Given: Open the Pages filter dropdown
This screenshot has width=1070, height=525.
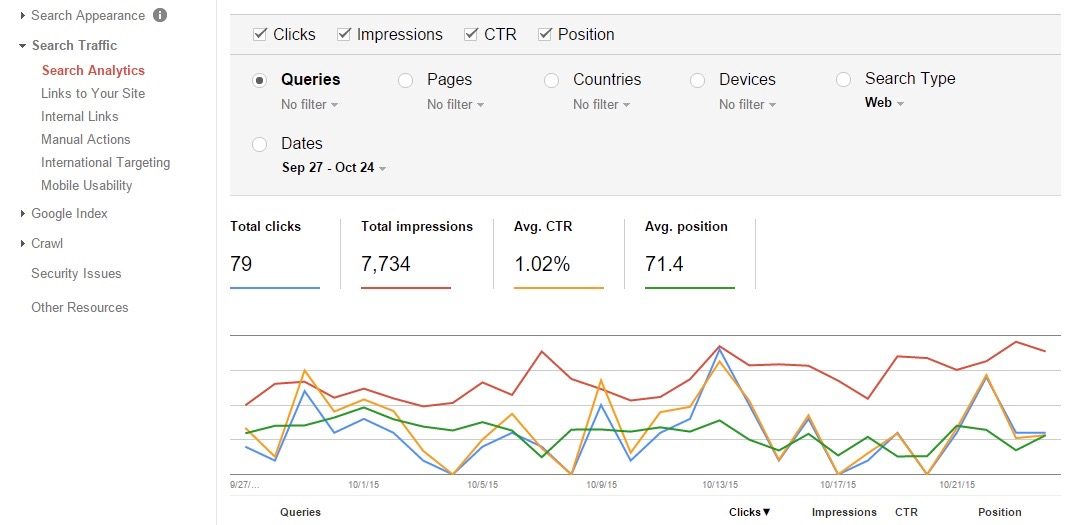Looking at the screenshot, I should click(456, 105).
